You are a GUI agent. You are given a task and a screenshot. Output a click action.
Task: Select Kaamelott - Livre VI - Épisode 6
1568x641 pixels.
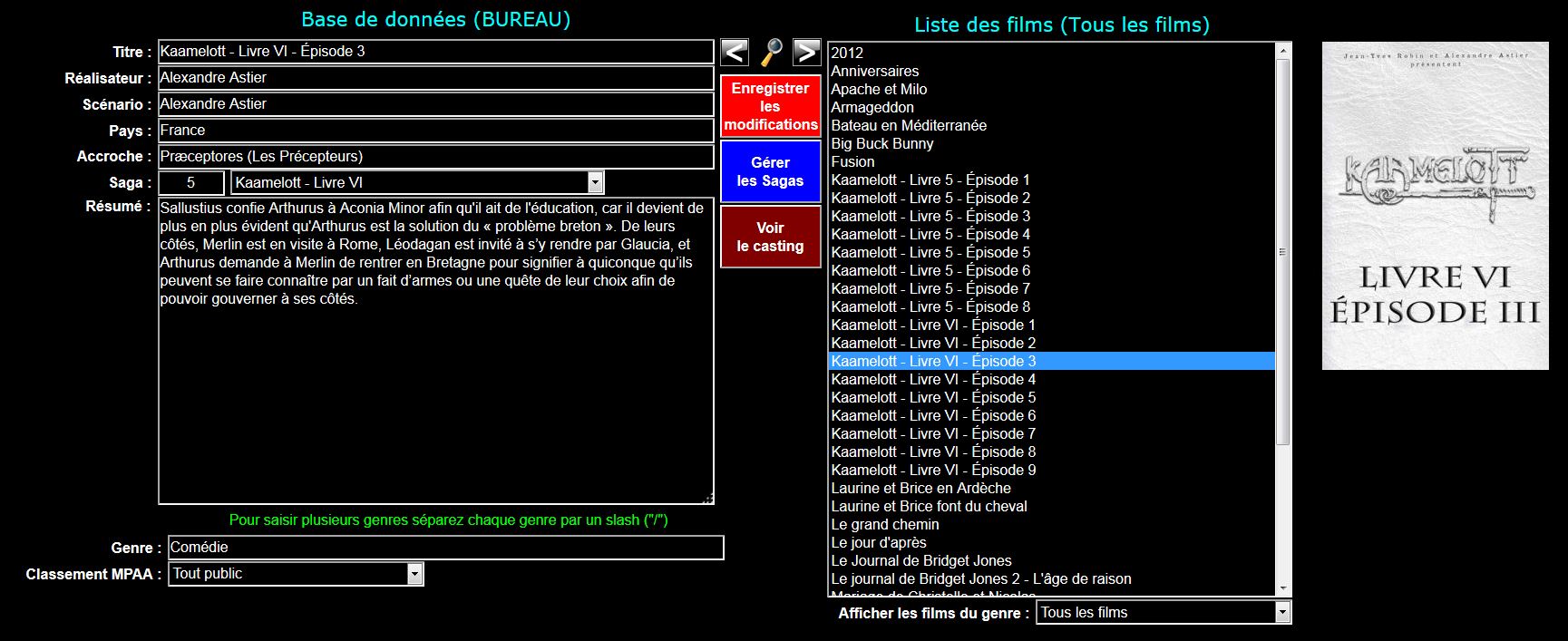tap(1052, 415)
